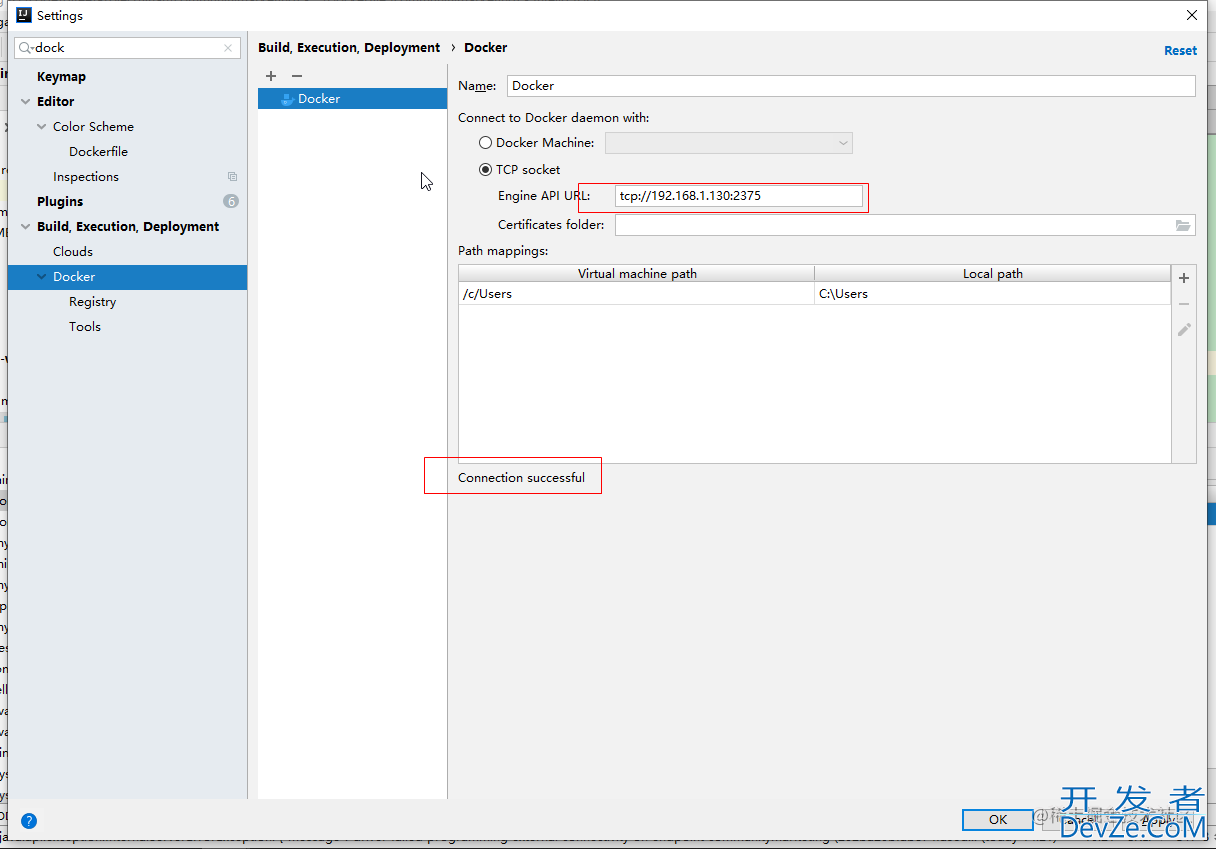The image size is (1216, 849).
Task: Click the copy icon beside Inspections
Action: pyautogui.click(x=232, y=177)
